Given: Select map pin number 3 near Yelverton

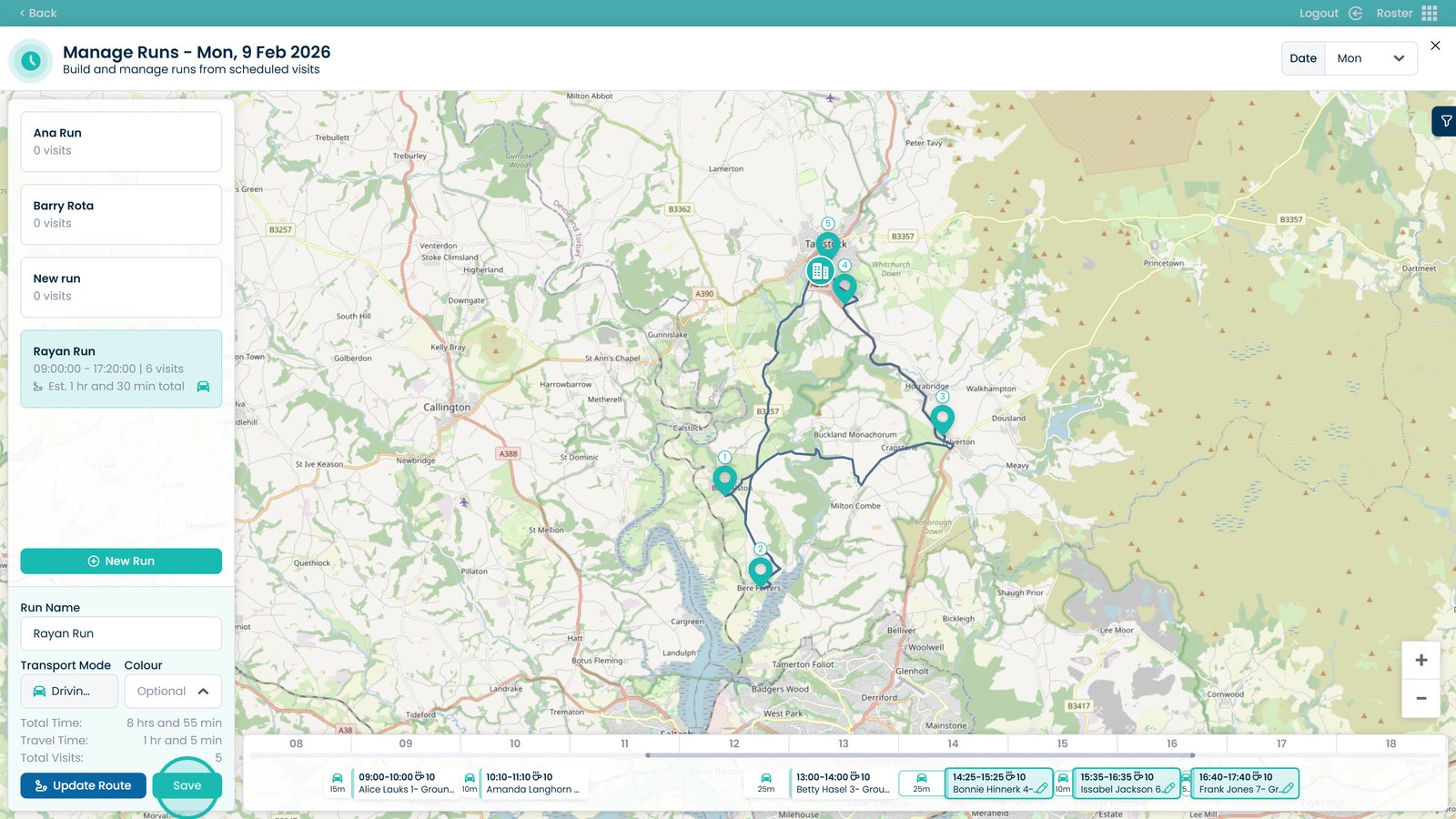Looking at the screenshot, I should coord(942,419).
